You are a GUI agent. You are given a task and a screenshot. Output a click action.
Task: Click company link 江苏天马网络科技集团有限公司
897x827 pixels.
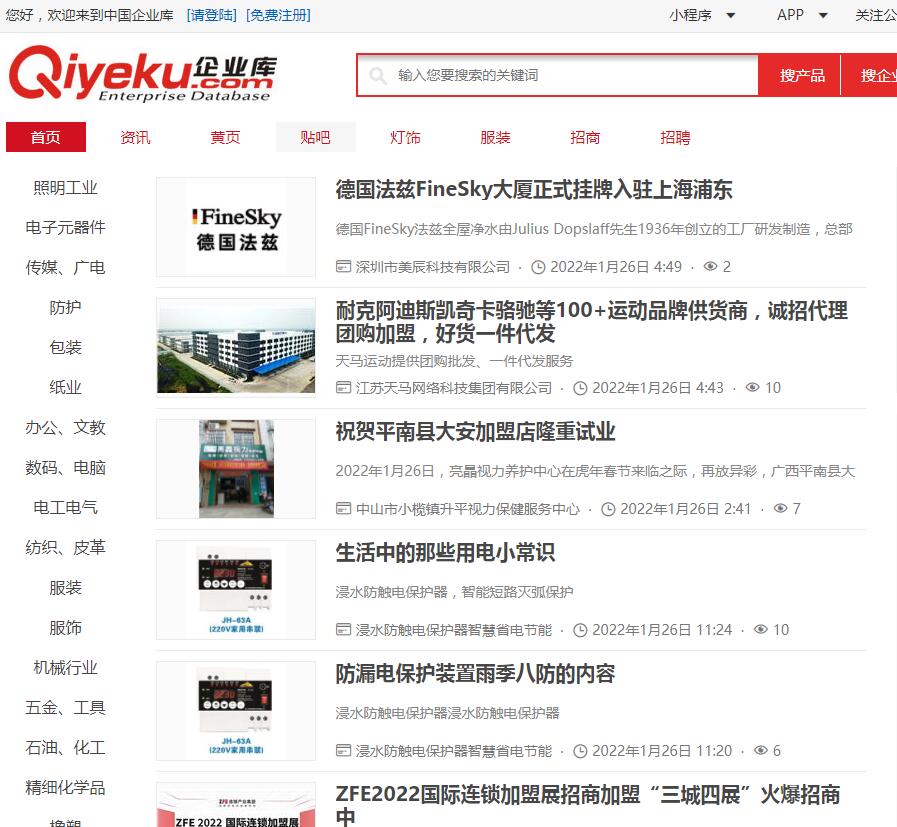454,388
